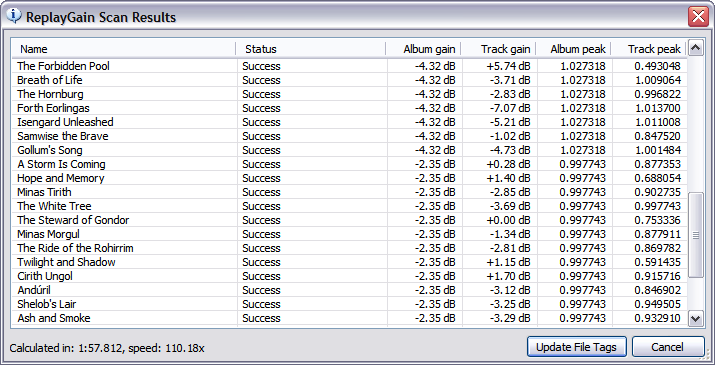Viewport: 715px width, 365px height.
Task: Click track gain -1.02 dB value
Action: pos(510,136)
